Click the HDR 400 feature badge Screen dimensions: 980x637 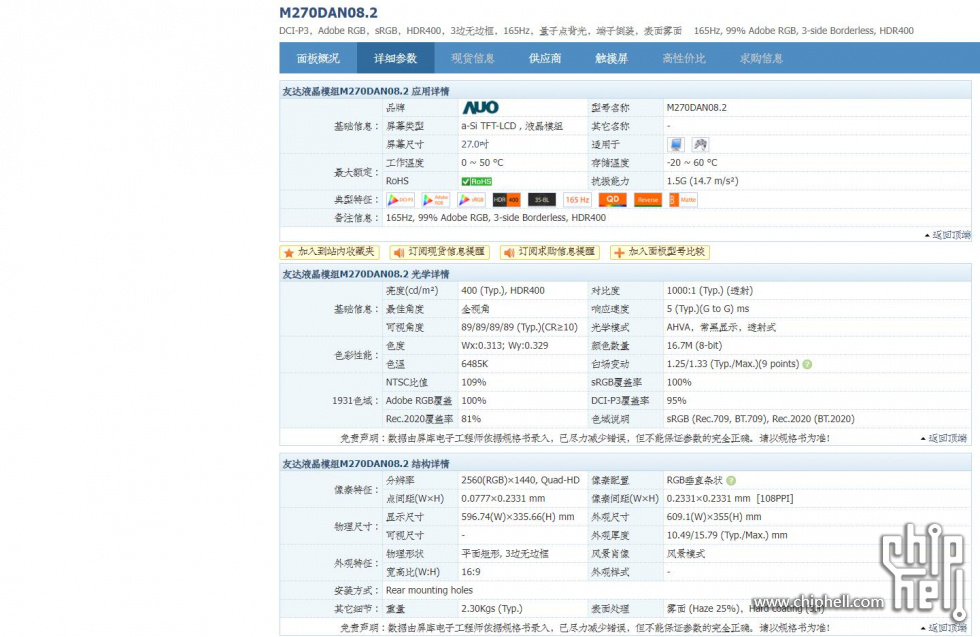(x=506, y=199)
